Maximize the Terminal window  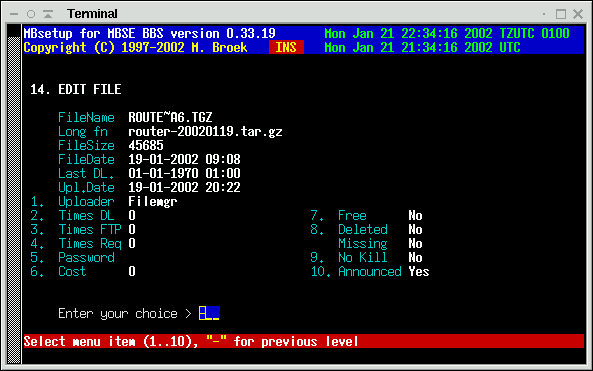(561, 14)
